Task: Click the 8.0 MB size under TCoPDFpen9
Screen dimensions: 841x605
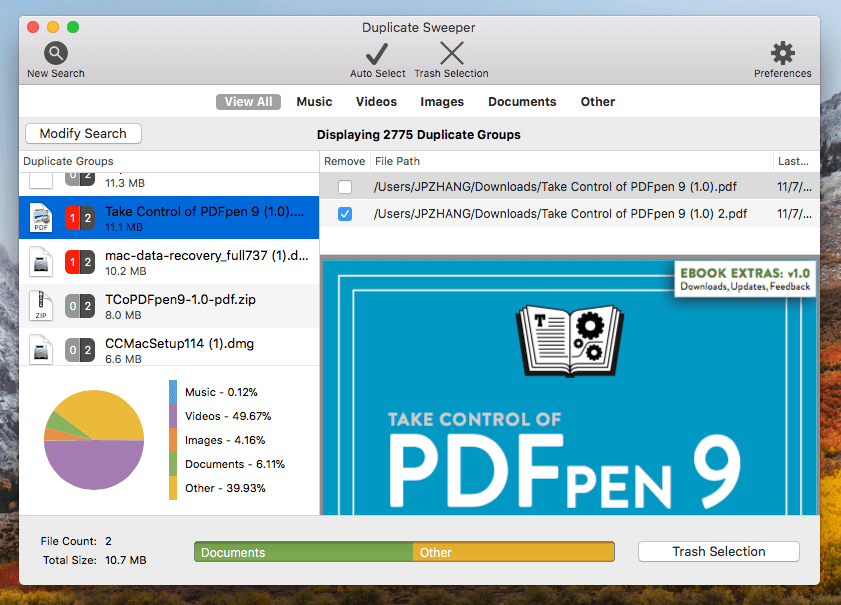Action: (123, 315)
